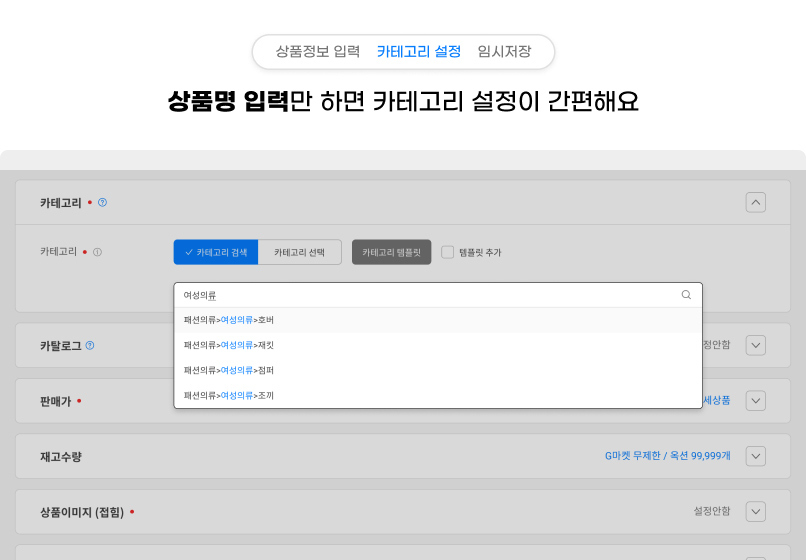Collapse the 카테고리 section
Screen dimensions: 806x560
click(x=756, y=203)
